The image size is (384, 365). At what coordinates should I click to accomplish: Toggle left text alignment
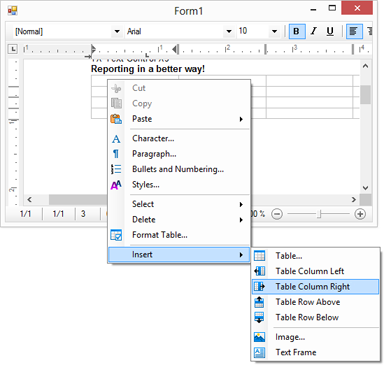click(354, 31)
